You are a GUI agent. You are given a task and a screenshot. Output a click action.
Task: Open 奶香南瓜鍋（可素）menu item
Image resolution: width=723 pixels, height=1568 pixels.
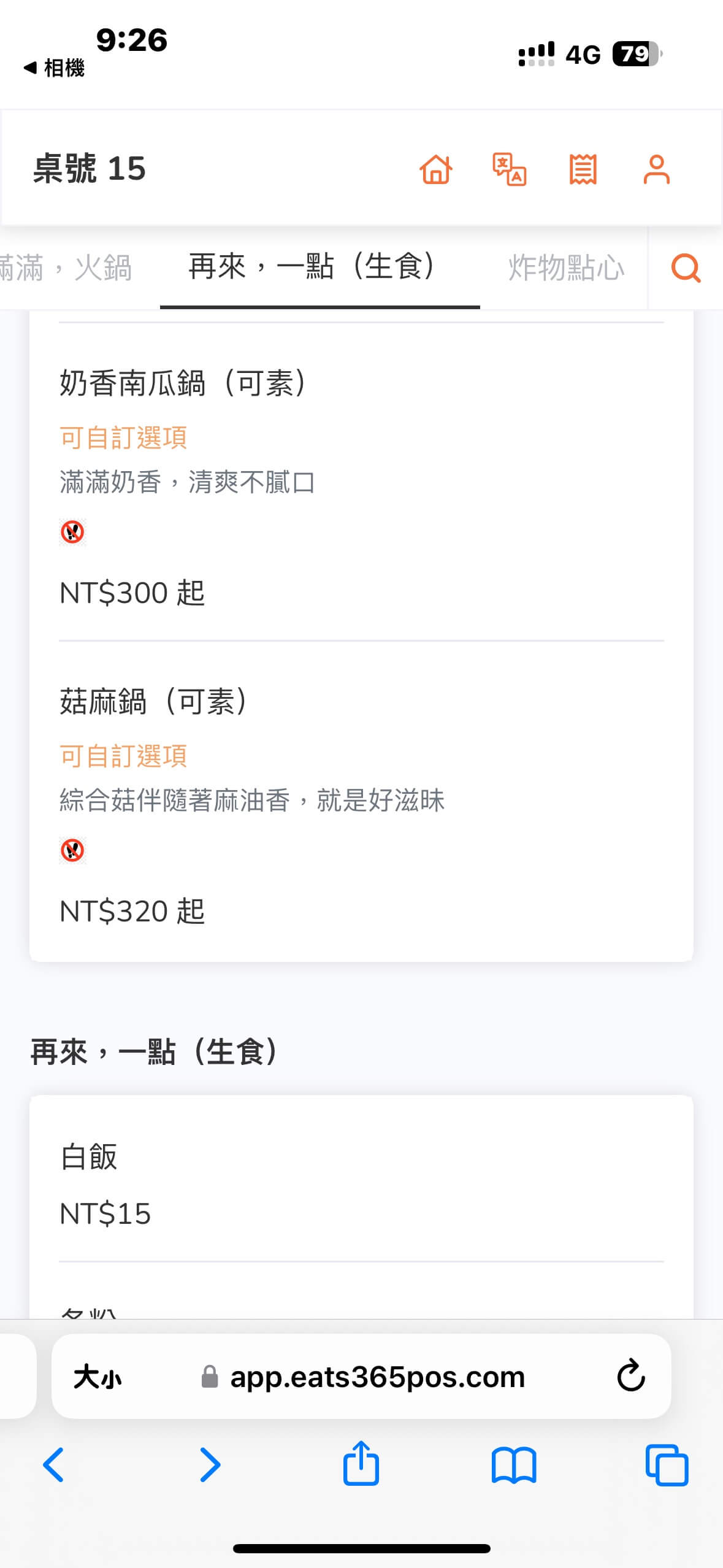(x=183, y=383)
